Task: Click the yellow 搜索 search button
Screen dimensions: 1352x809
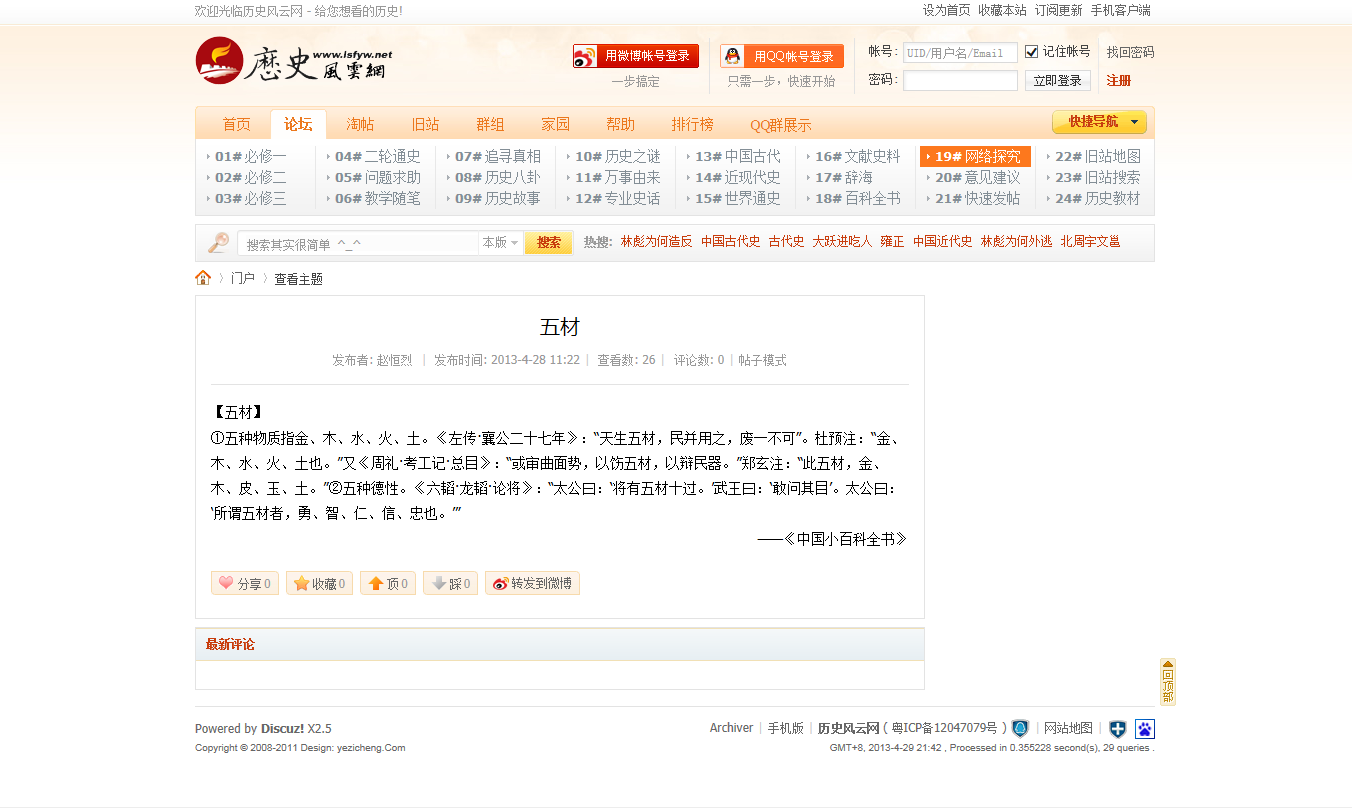Action: [x=549, y=243]
